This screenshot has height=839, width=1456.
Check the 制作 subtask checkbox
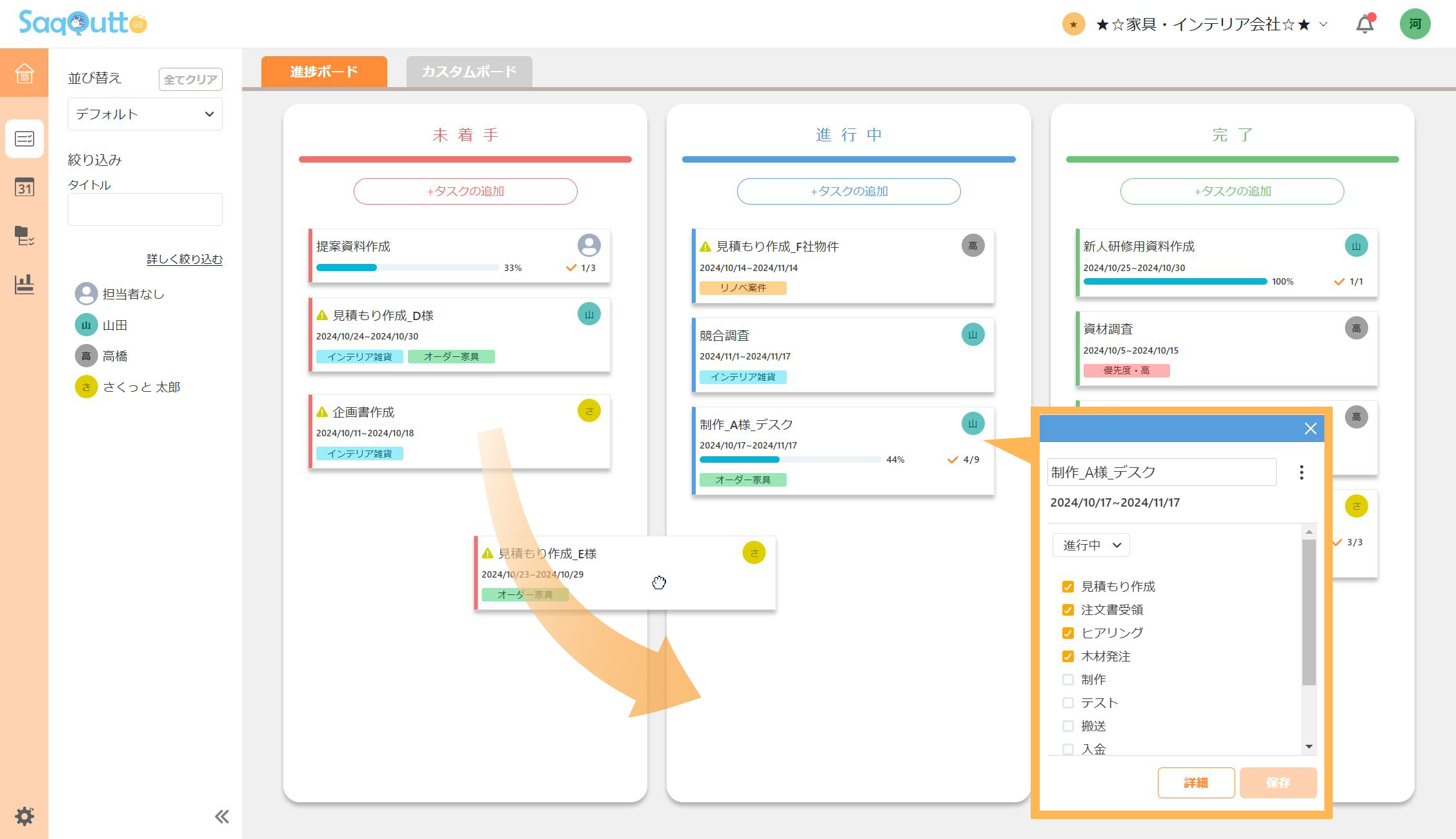[x=1067, y=680]
